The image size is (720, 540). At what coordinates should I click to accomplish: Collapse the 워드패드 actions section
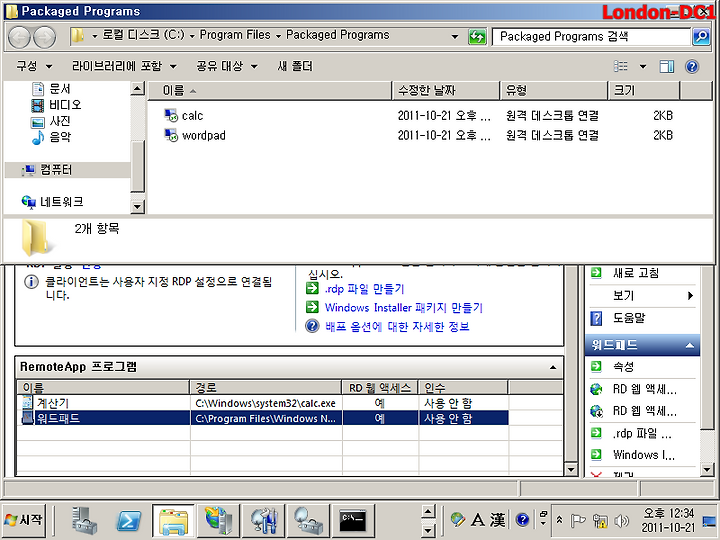point(690,345)
